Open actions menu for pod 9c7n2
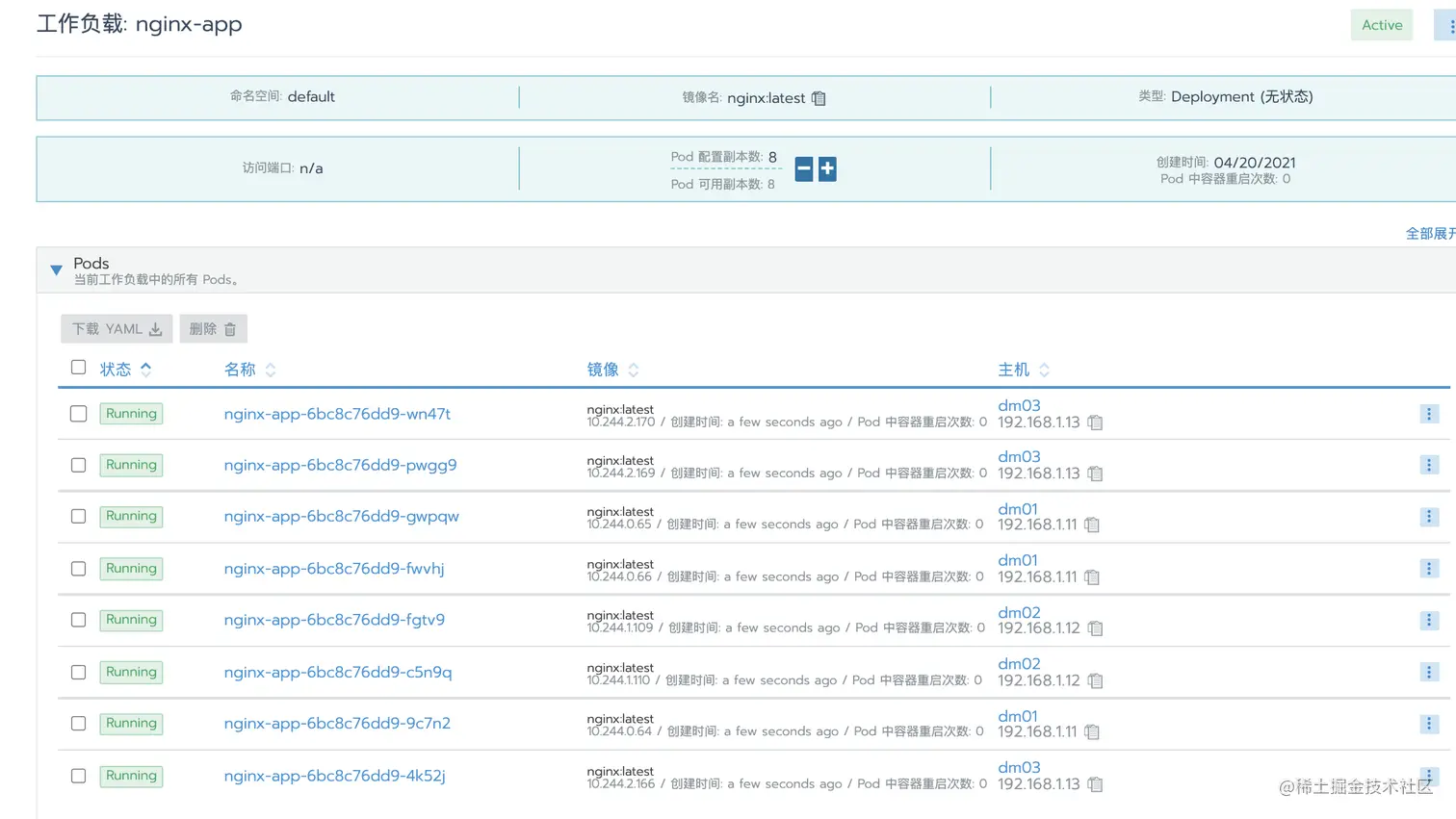Viewport: 1456px width, 819px height. (1429, 724)
